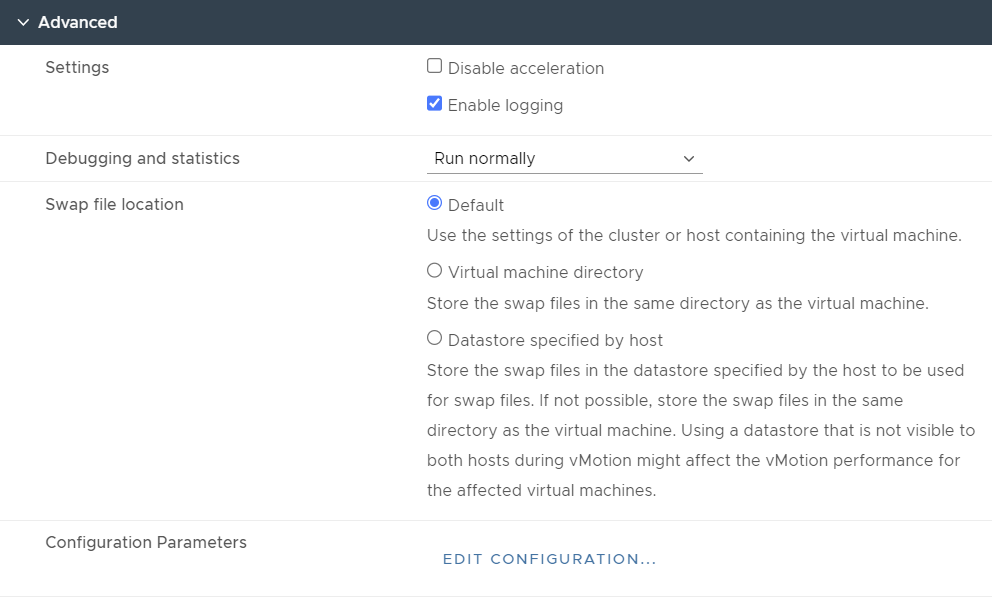The height and width of the screenshot is (597, 992).
Task: Click the Default option label
Action: (x=476, y=206)
